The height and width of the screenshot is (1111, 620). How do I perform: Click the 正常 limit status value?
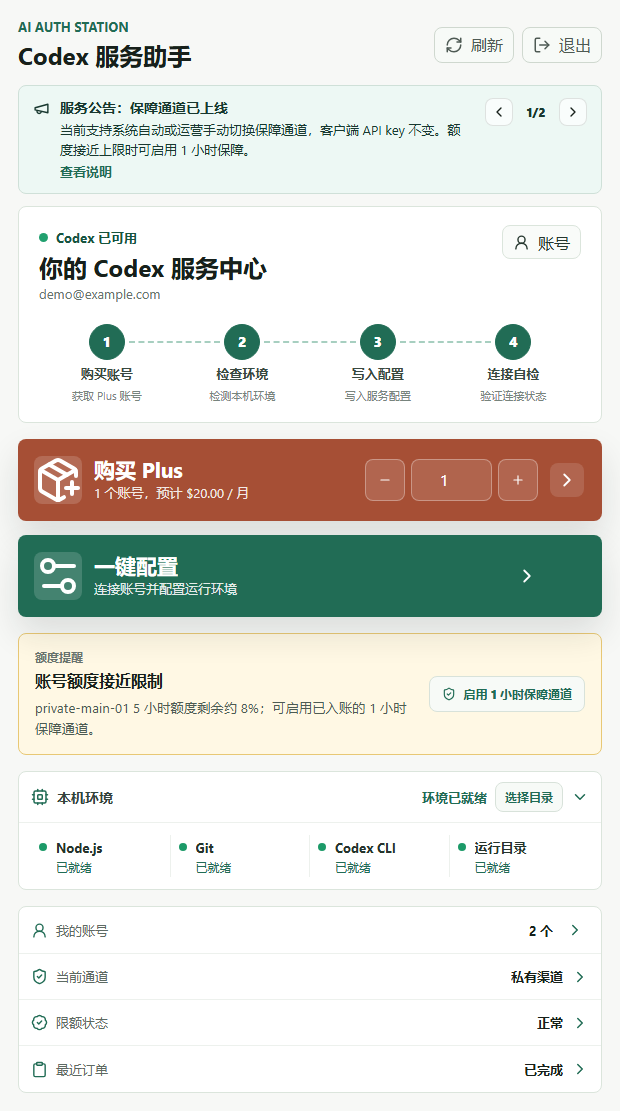pyautogui.click(x=551, y=1023)
